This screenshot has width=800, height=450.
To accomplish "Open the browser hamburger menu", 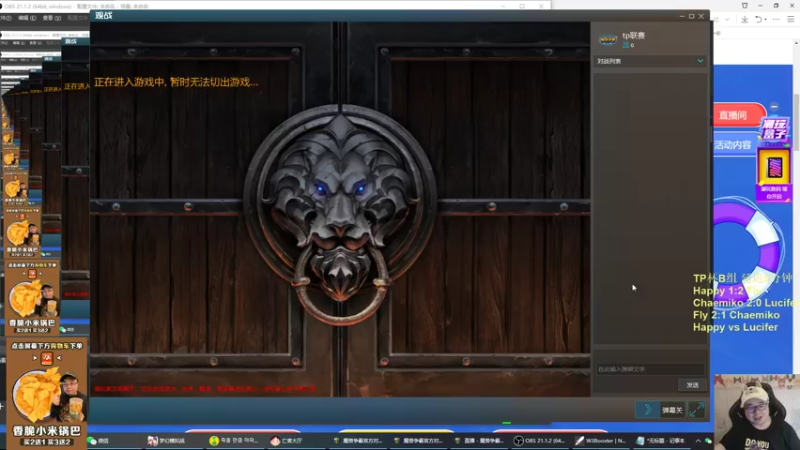I will pos(791,19).
